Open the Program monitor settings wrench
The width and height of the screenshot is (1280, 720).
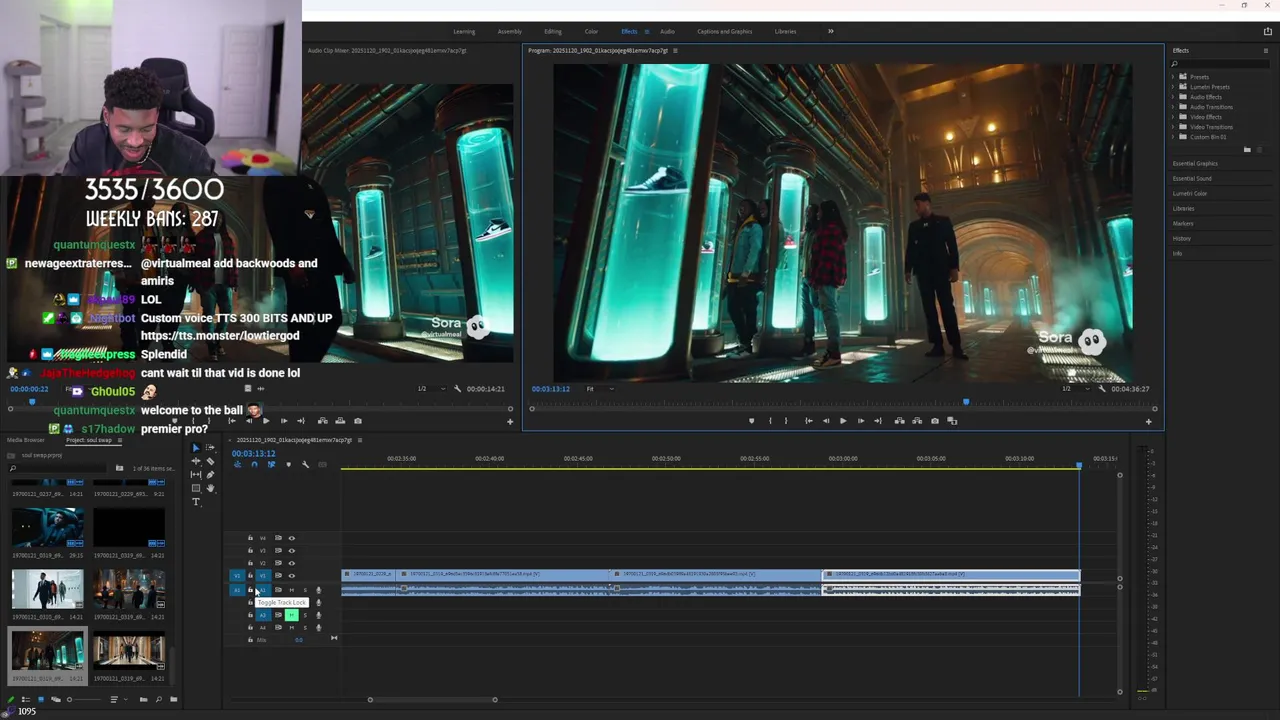[1102, 388]
